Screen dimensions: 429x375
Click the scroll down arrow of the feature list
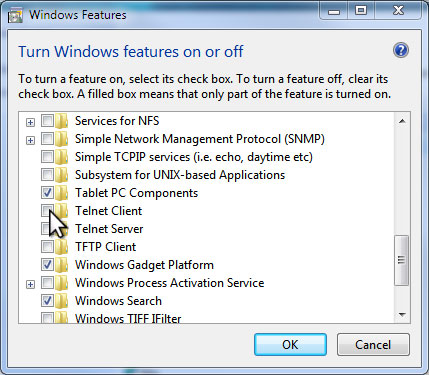pos(402,315)
